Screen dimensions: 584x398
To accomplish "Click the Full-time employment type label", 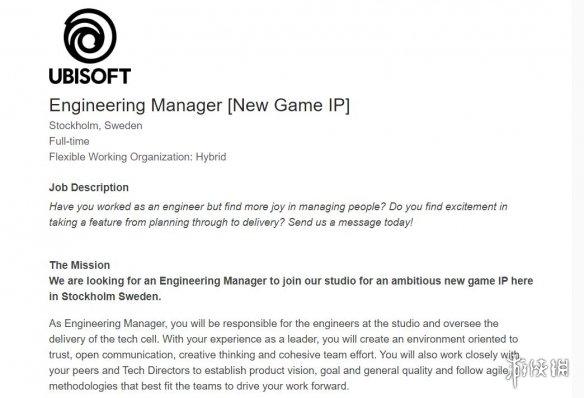I will (x=69, y=141).
